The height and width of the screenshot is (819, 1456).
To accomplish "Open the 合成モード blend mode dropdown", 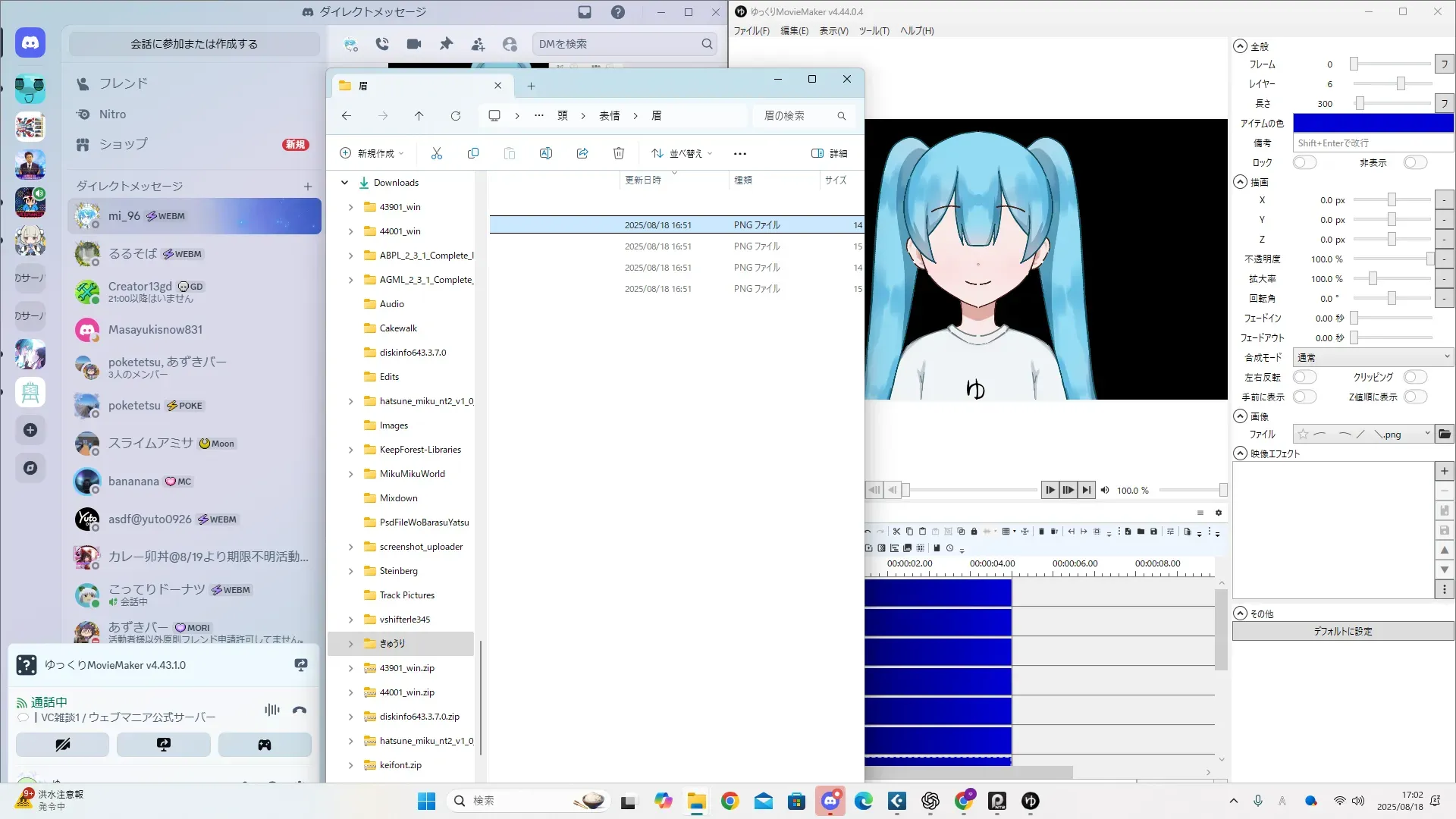I will [1373, 357].
